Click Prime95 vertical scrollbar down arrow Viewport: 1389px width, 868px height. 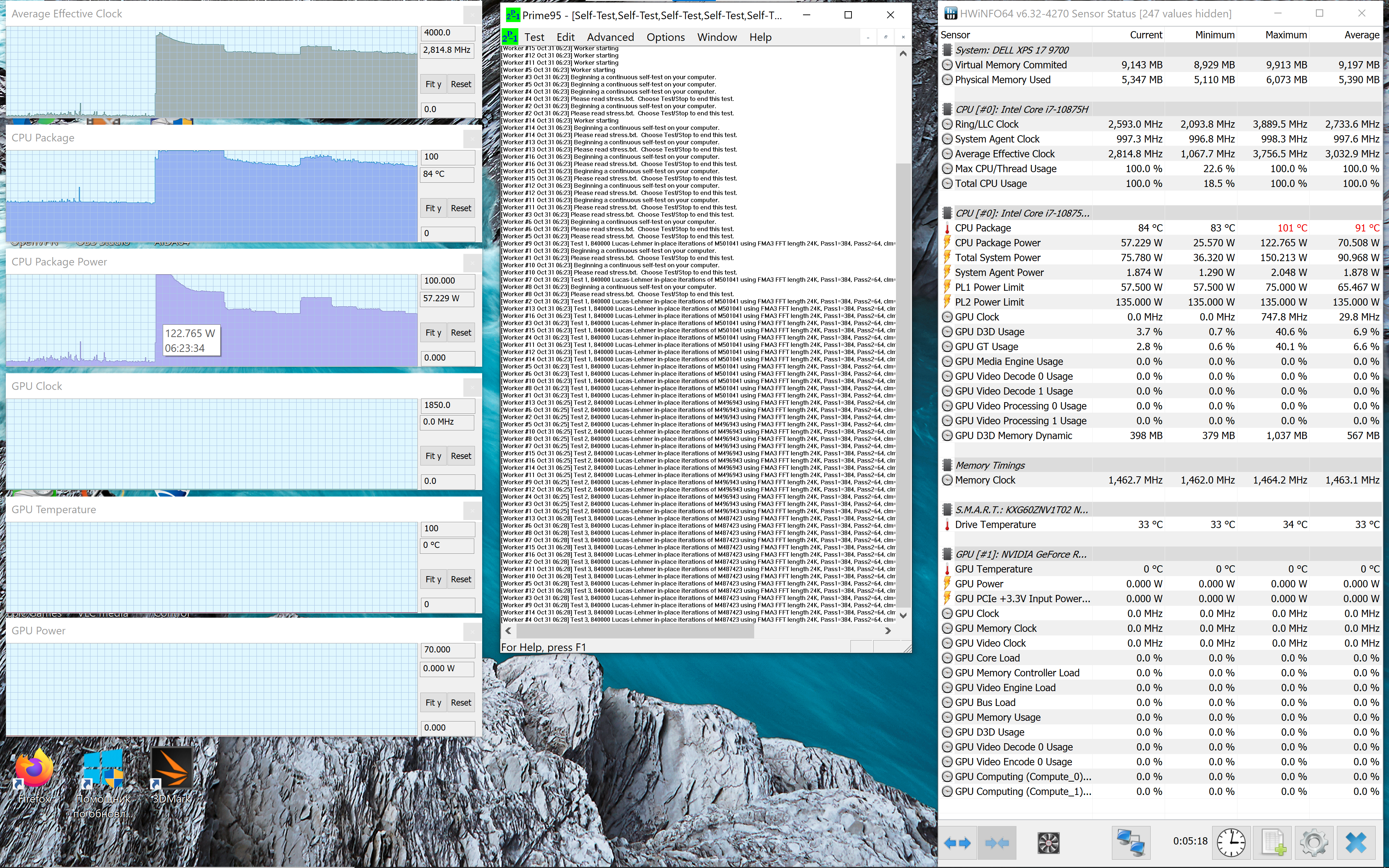tap(903, 616)
